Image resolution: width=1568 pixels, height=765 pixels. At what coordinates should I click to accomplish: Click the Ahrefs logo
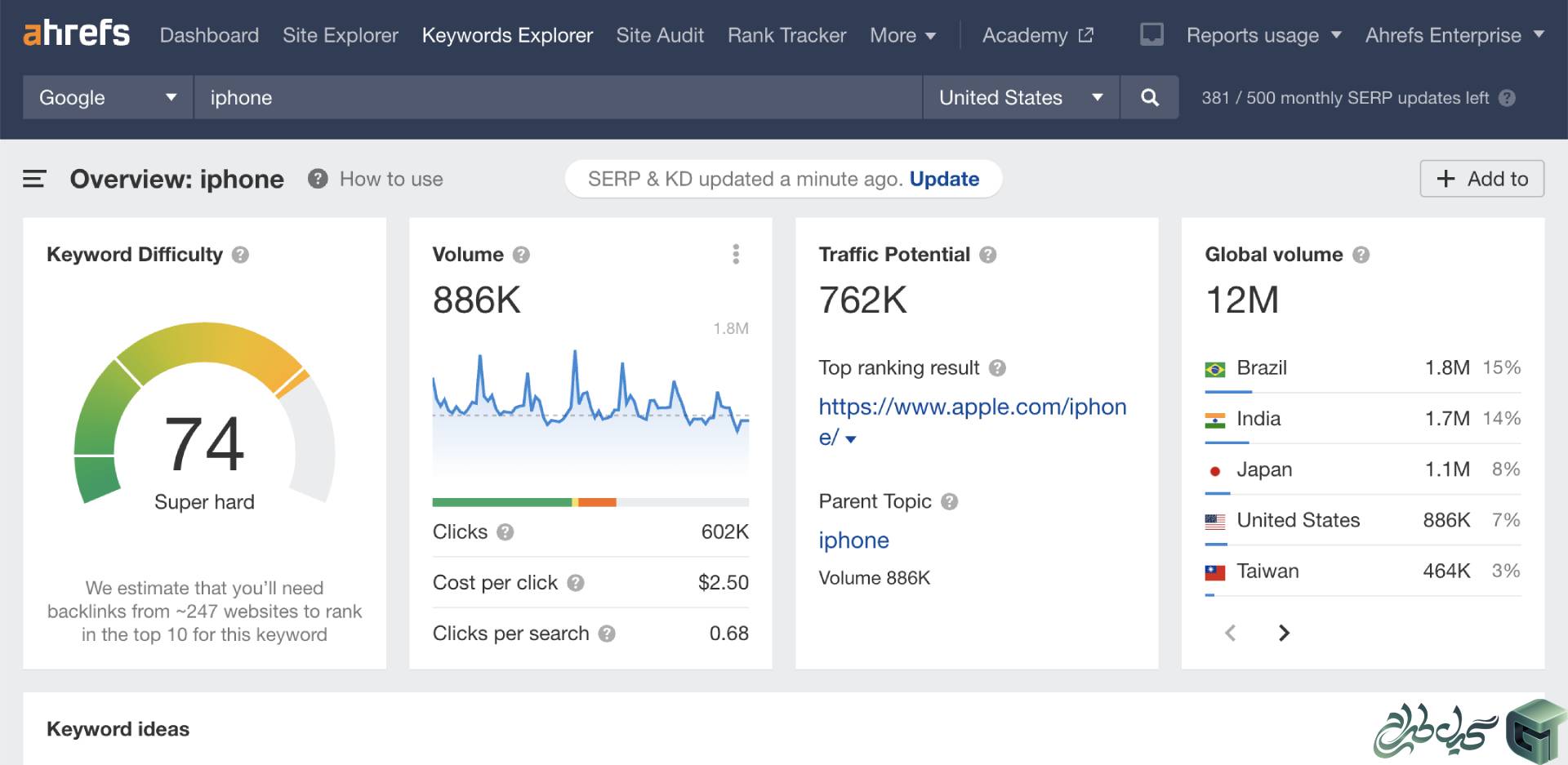pyautogui.click(x=76, y=34)
